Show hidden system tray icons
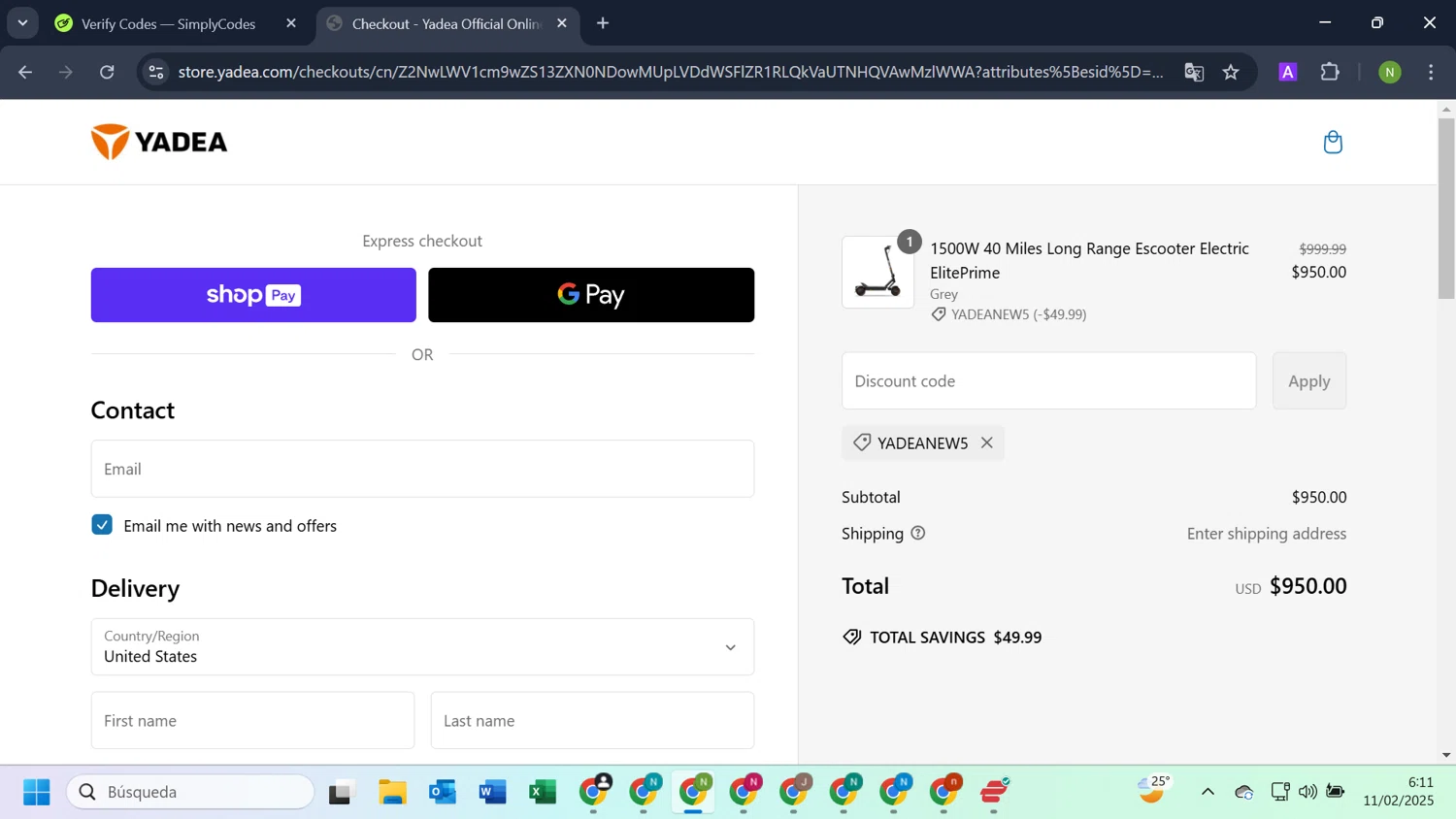The height and width of the screenshot is (819, 1456). coord(1208,792)
